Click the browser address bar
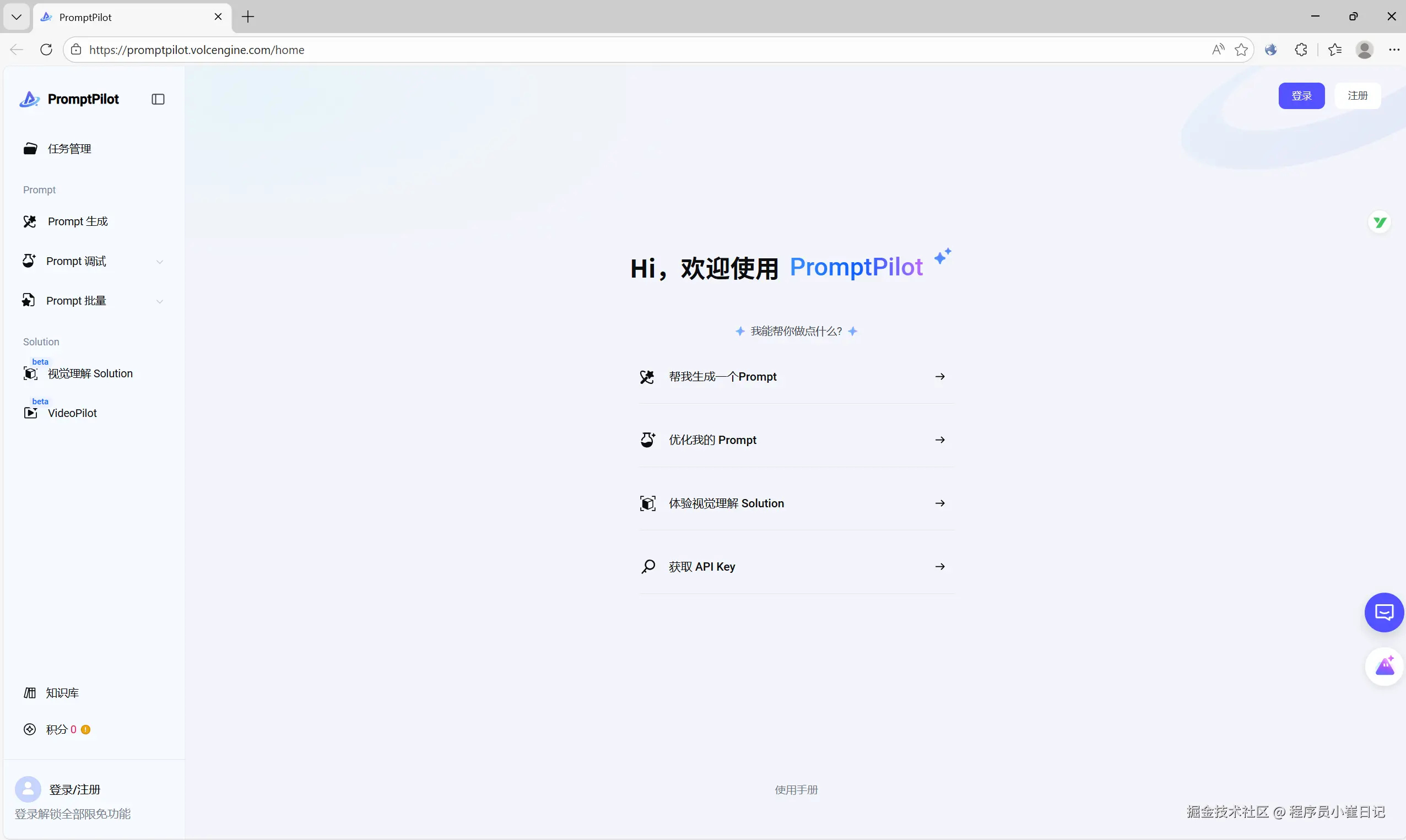 coord(623,50)
